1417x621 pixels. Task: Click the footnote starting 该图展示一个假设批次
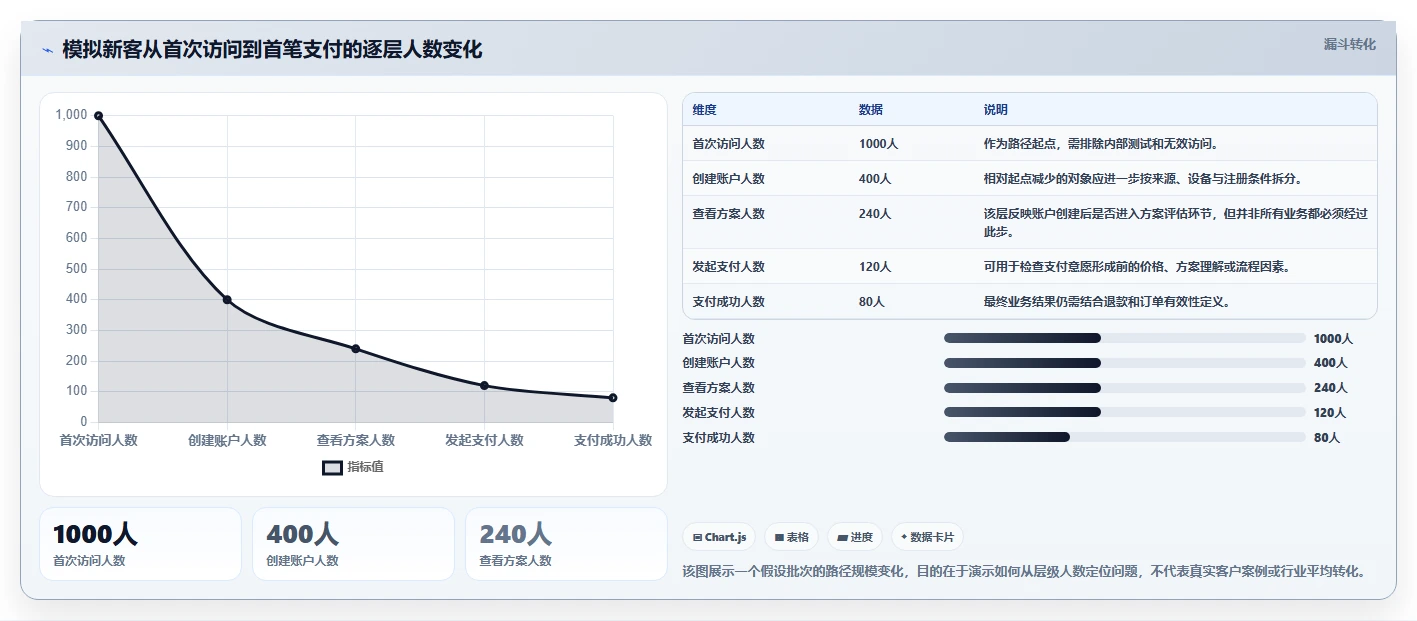coord(1024,572)
